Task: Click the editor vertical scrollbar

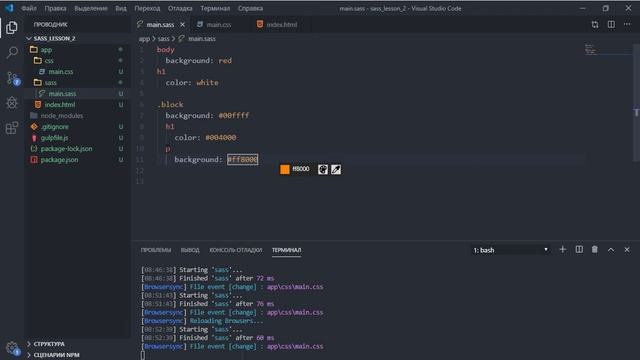Action: coord(636,102)
